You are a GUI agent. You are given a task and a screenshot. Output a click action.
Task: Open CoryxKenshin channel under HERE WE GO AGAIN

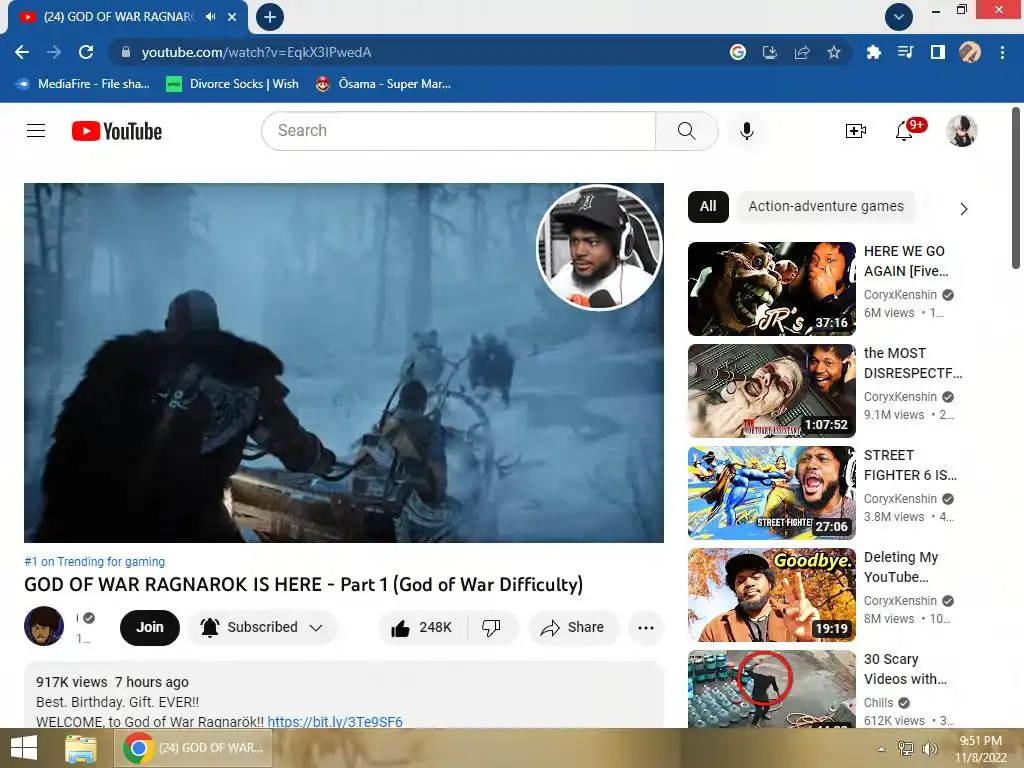[x=900, y=295]
